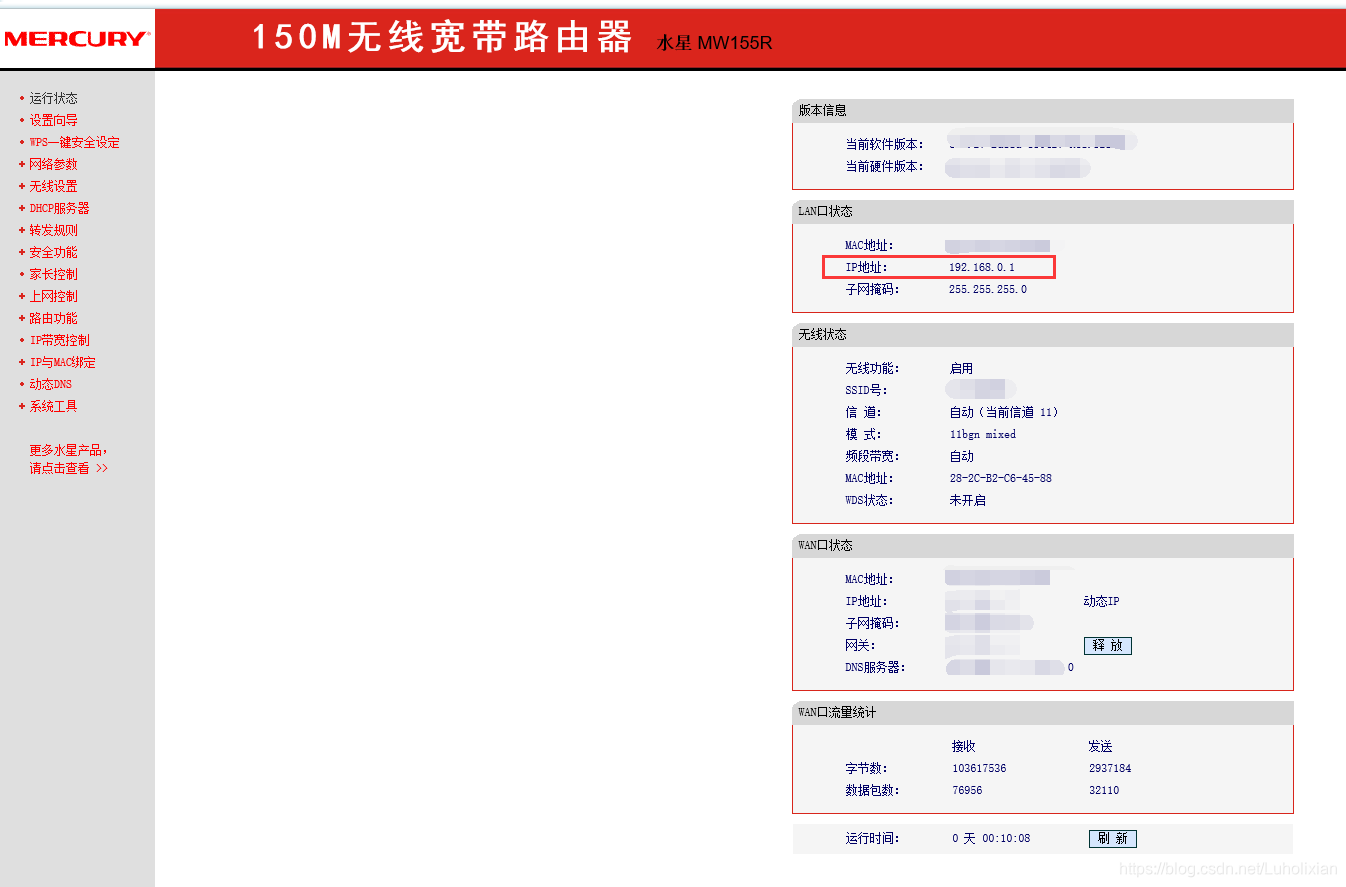Expand the 系统工具 menu
1346x887 pixels.
point(53,406)
